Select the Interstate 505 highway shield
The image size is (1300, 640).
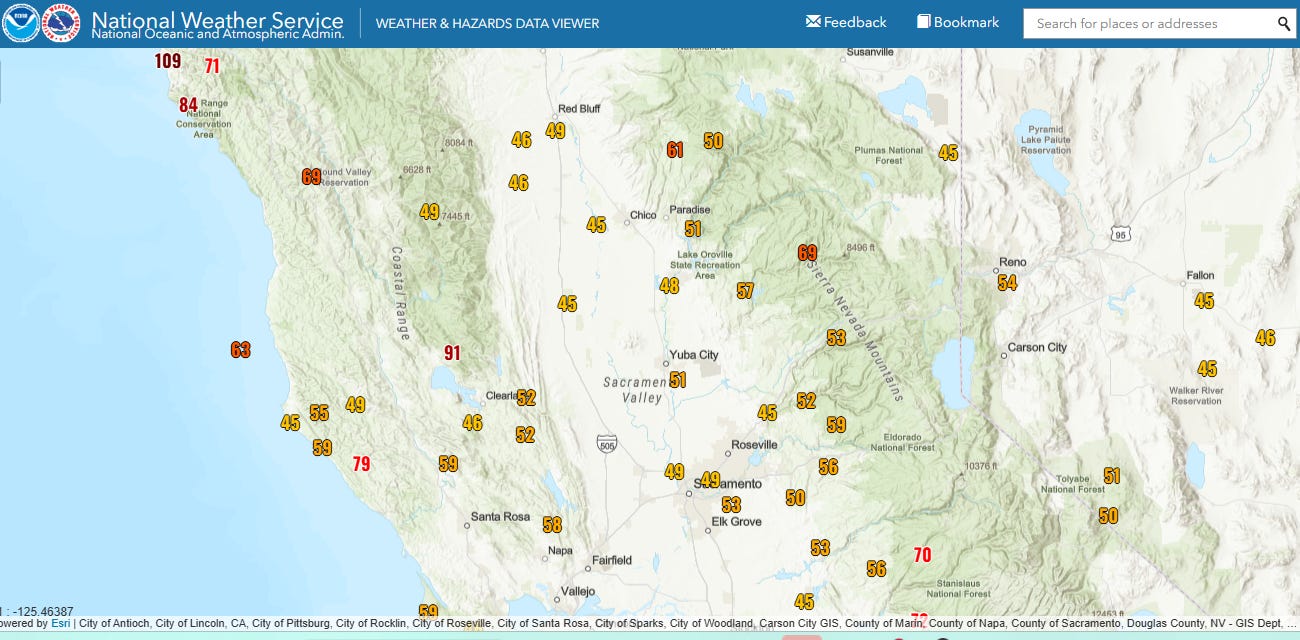point(605,441)
